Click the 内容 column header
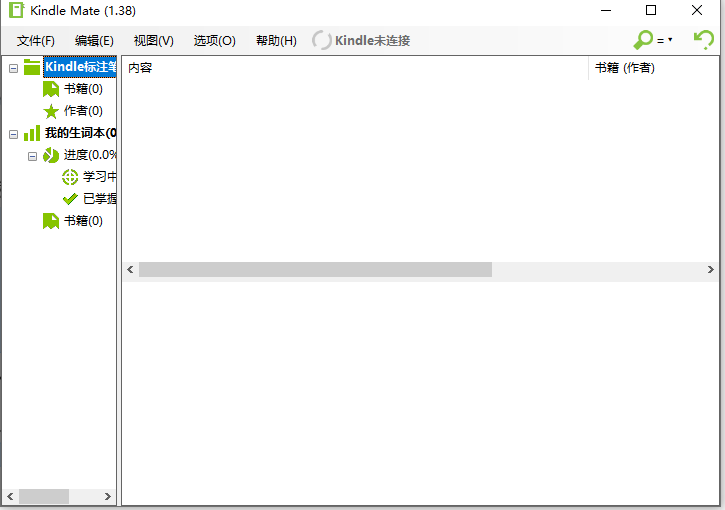 pos(355,68)
